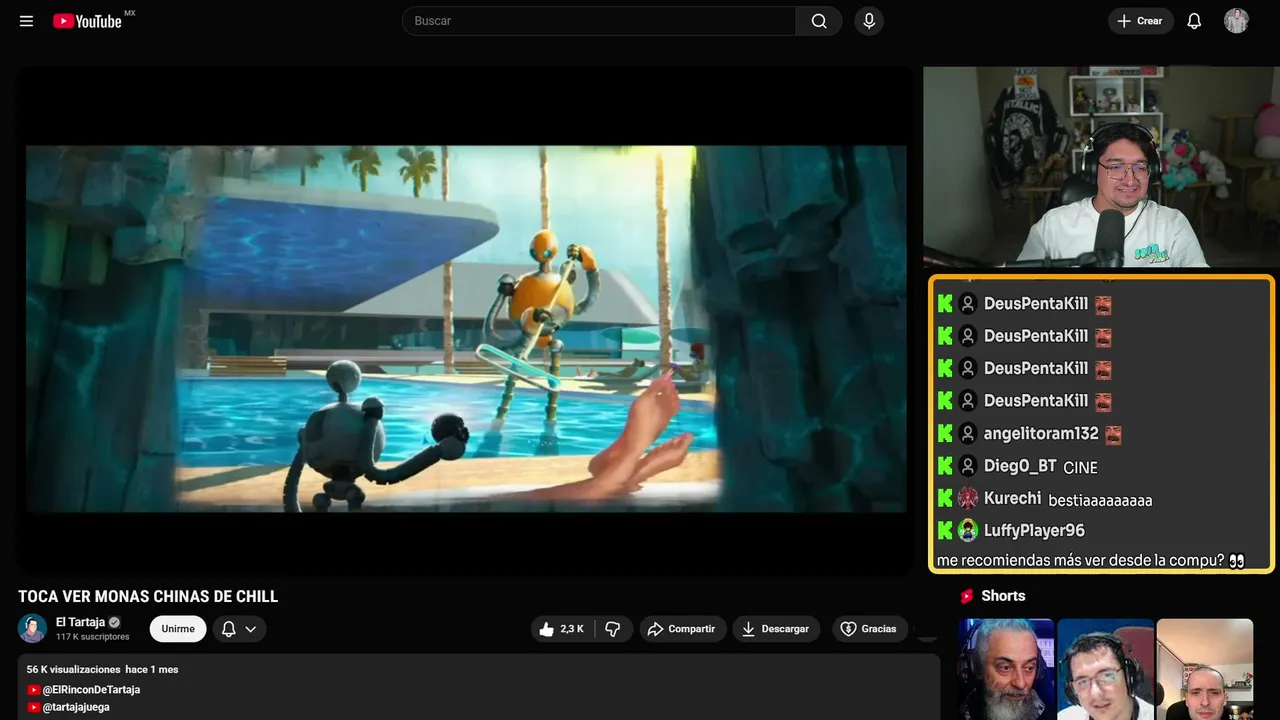
Task: Open the @ElRinconDeTartaja link
Action: pos(91,690)
